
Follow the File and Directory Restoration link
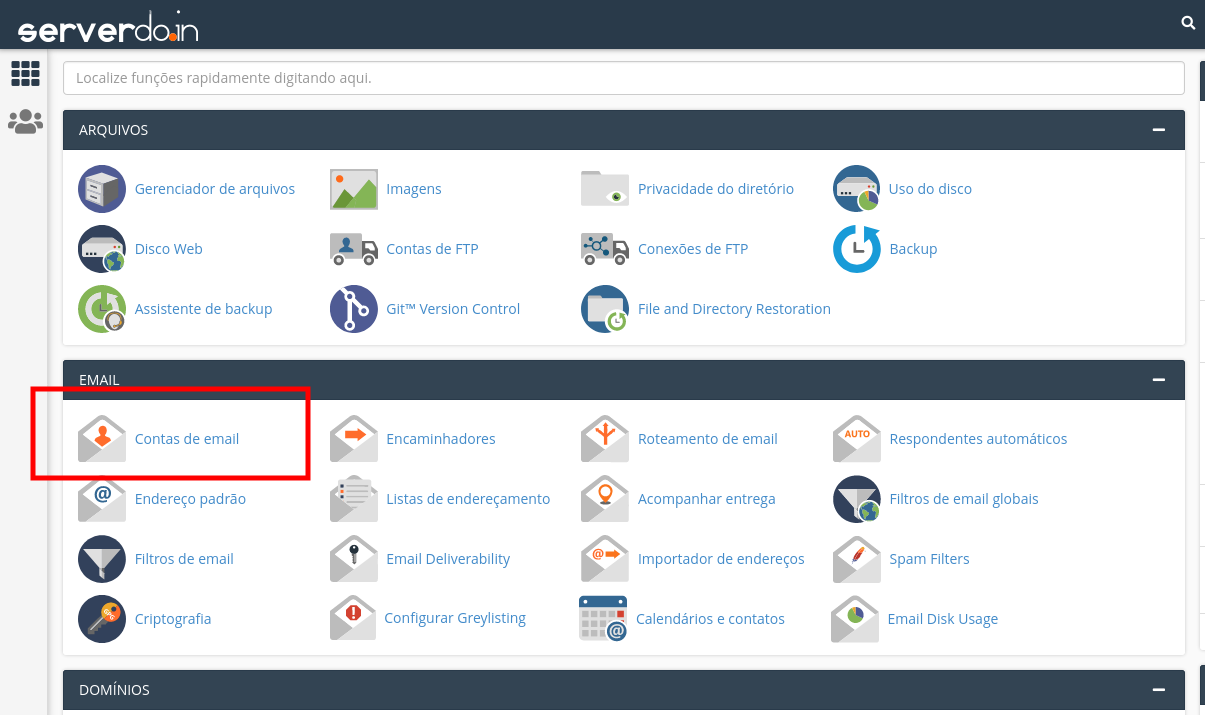(734, 309)
